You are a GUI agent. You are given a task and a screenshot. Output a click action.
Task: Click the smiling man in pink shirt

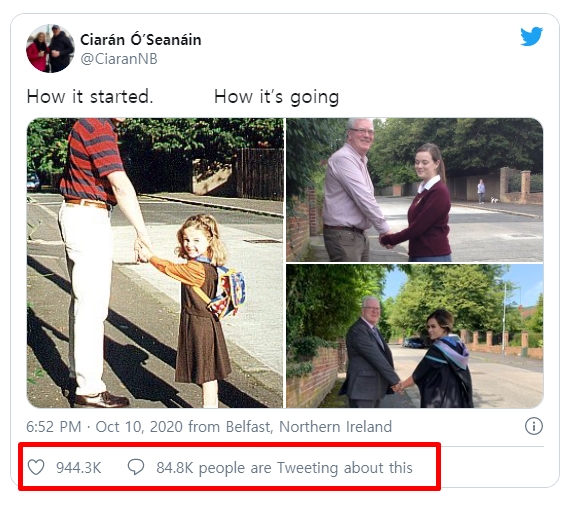pos(352,191)
